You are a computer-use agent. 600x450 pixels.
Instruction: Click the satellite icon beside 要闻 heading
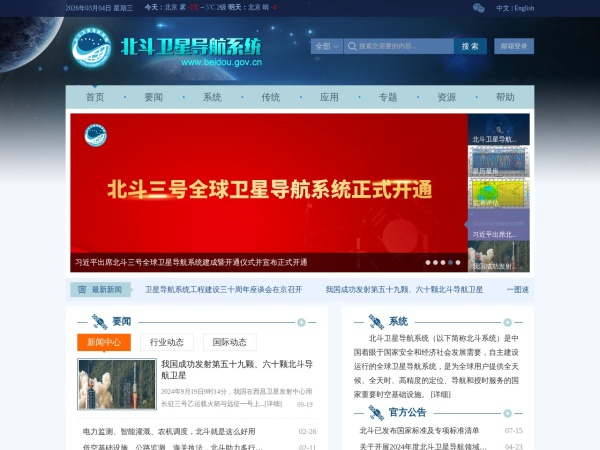[x=99, y=322]
